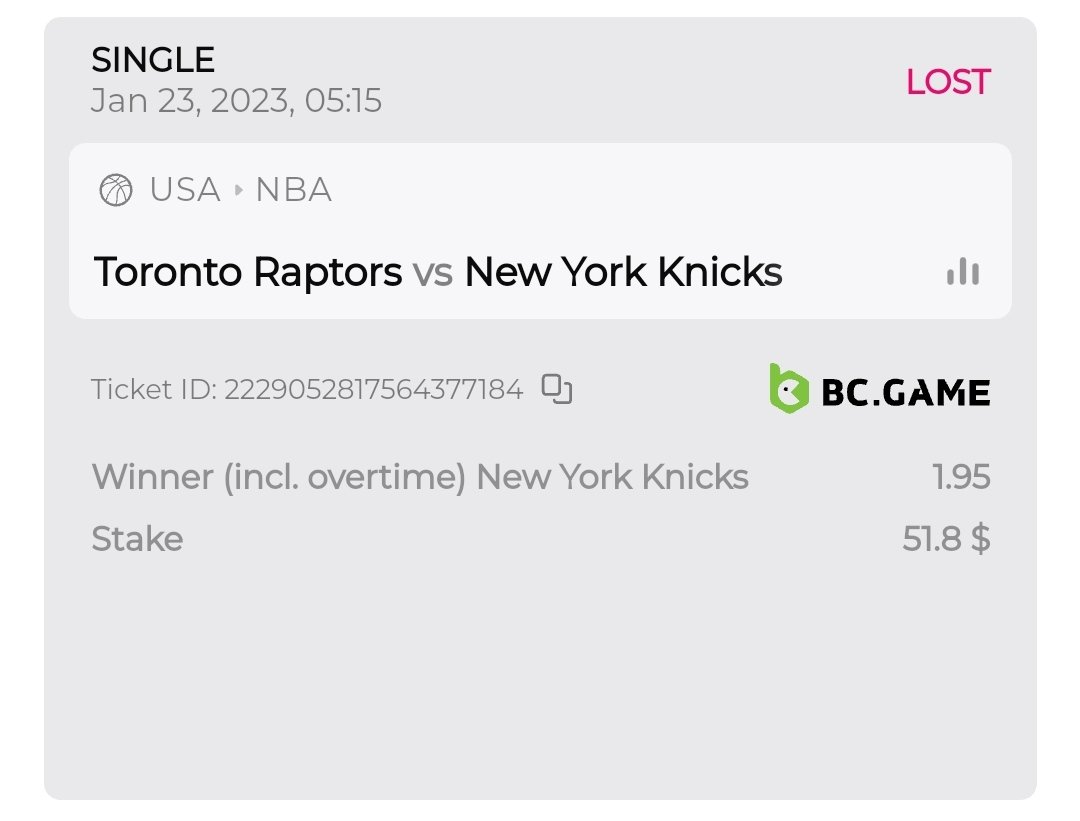The width and height of the screenshot is (1080, 821).
Task: Click the BC.GAME brand name text
Action: coord(905,392)
